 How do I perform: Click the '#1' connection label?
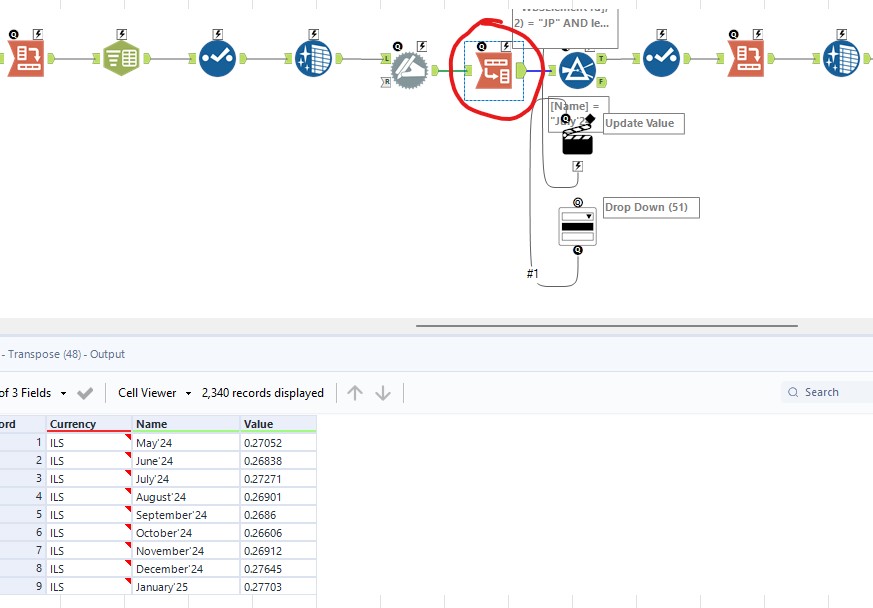click(533, 273)
